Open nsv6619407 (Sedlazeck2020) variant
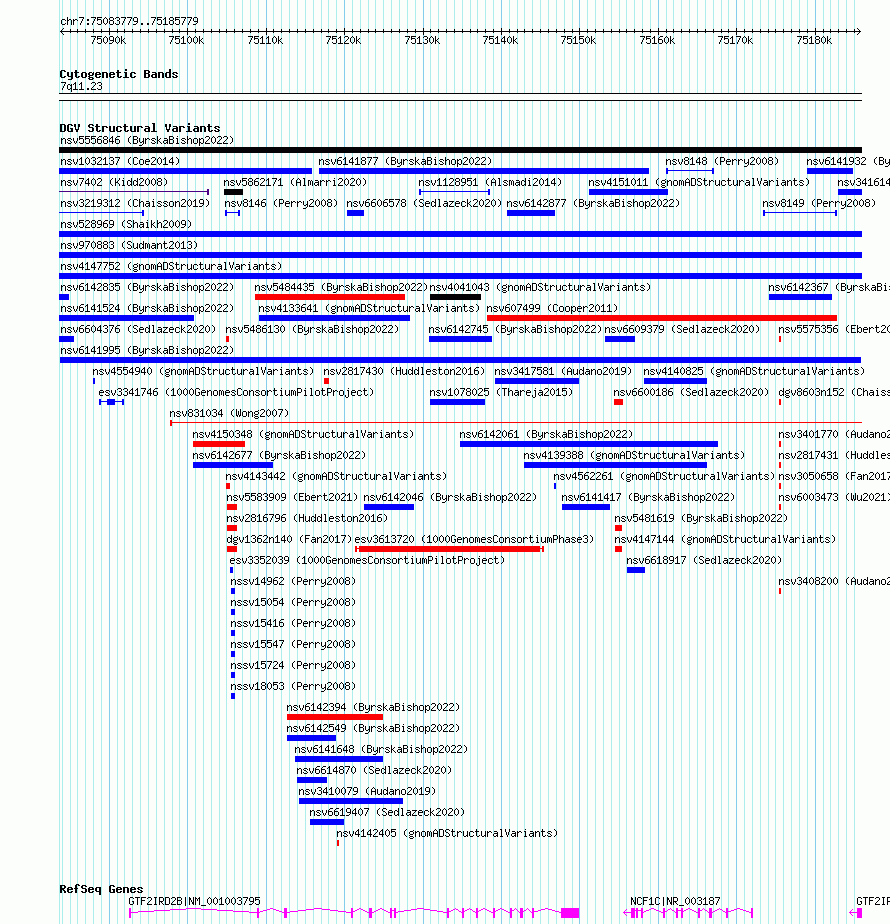The image size is (890, 924). pyautogui.click(x=387, y=813)
